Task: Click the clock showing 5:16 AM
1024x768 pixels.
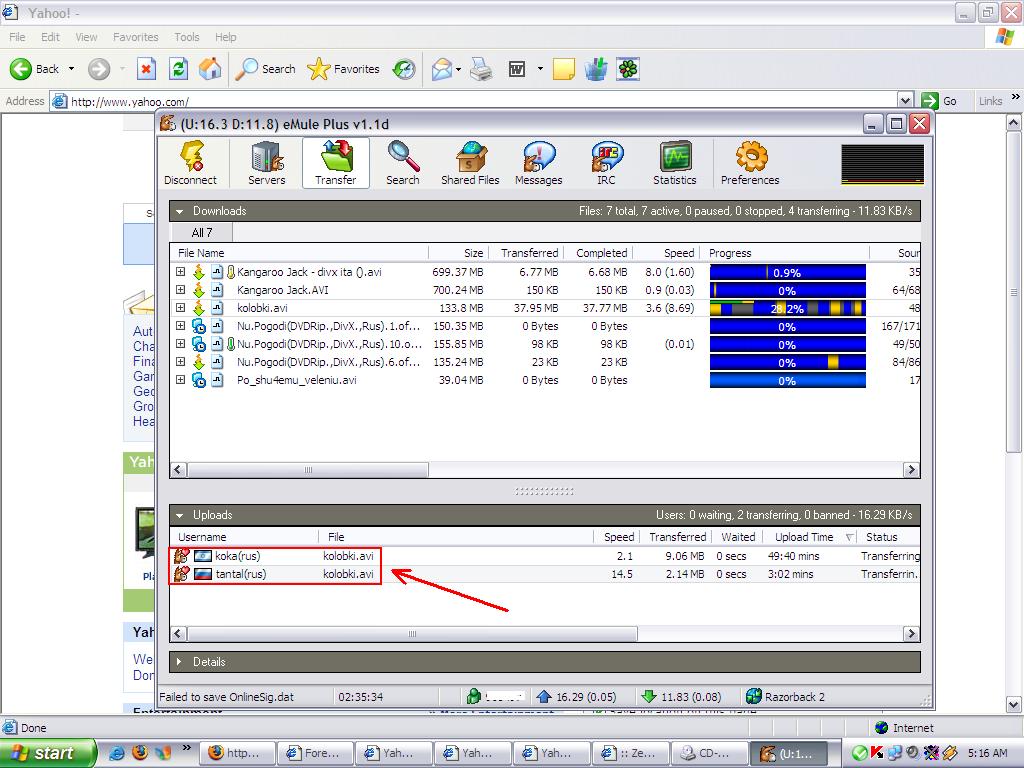Action: pyautogui.click(x=987, y=753)
